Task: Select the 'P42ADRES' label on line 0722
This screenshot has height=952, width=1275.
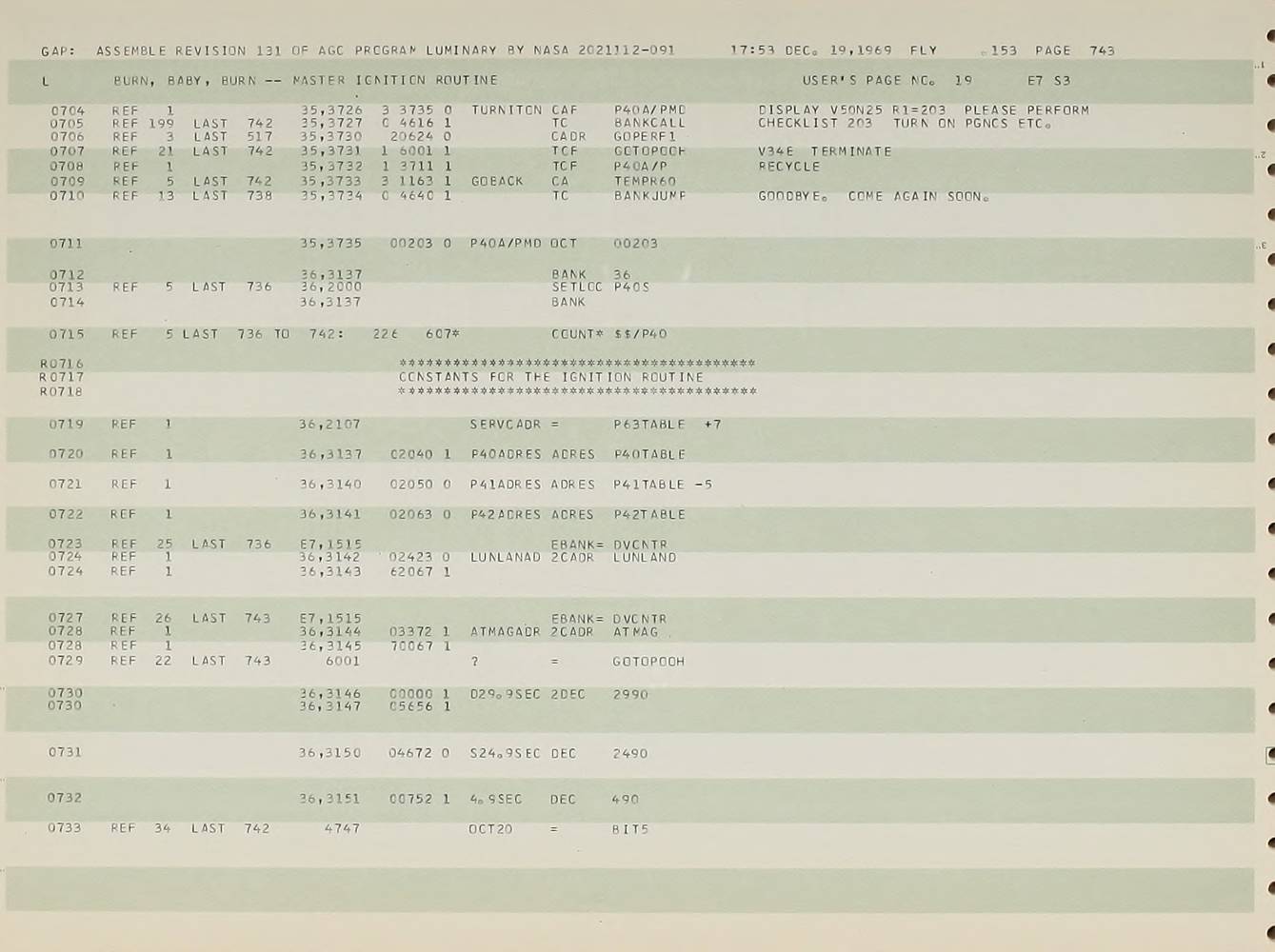Action: 506,515
